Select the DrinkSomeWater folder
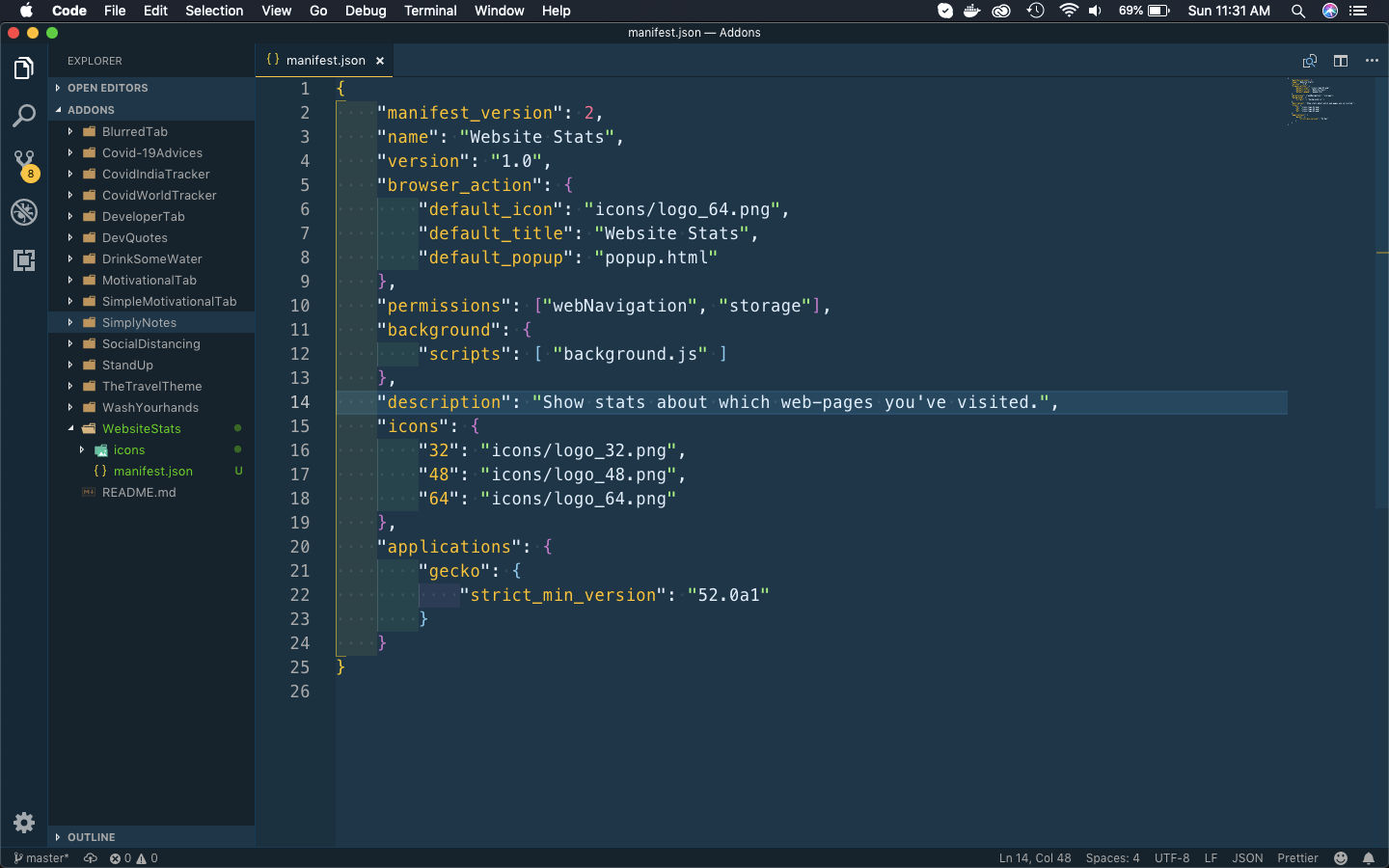 151,258
